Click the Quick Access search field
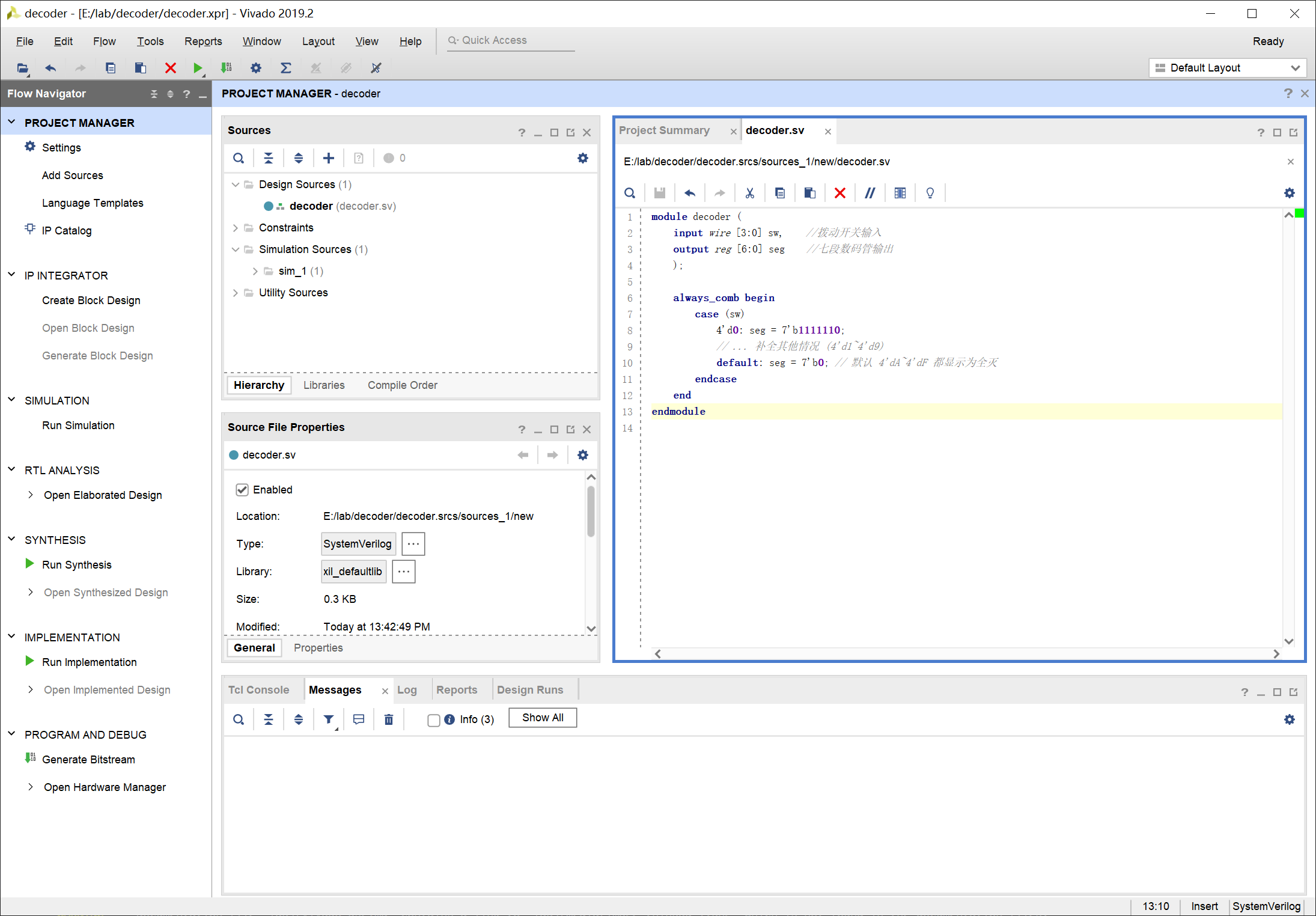Image resolution: width=1316 pixels, height=916 pixels. pos(511,40)
